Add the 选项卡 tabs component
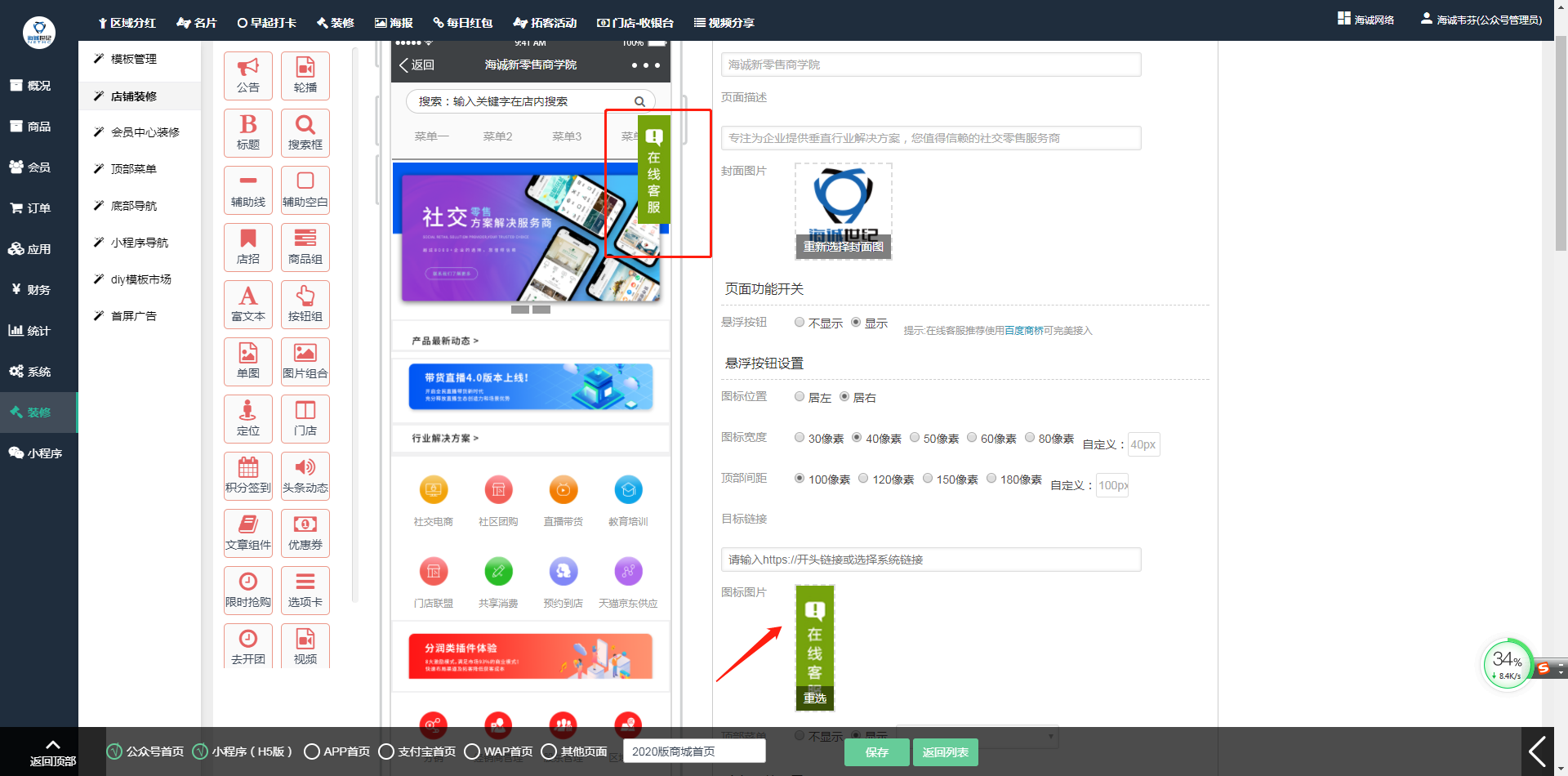Viewport: 1568px width, 776px height. coord(305,591)
